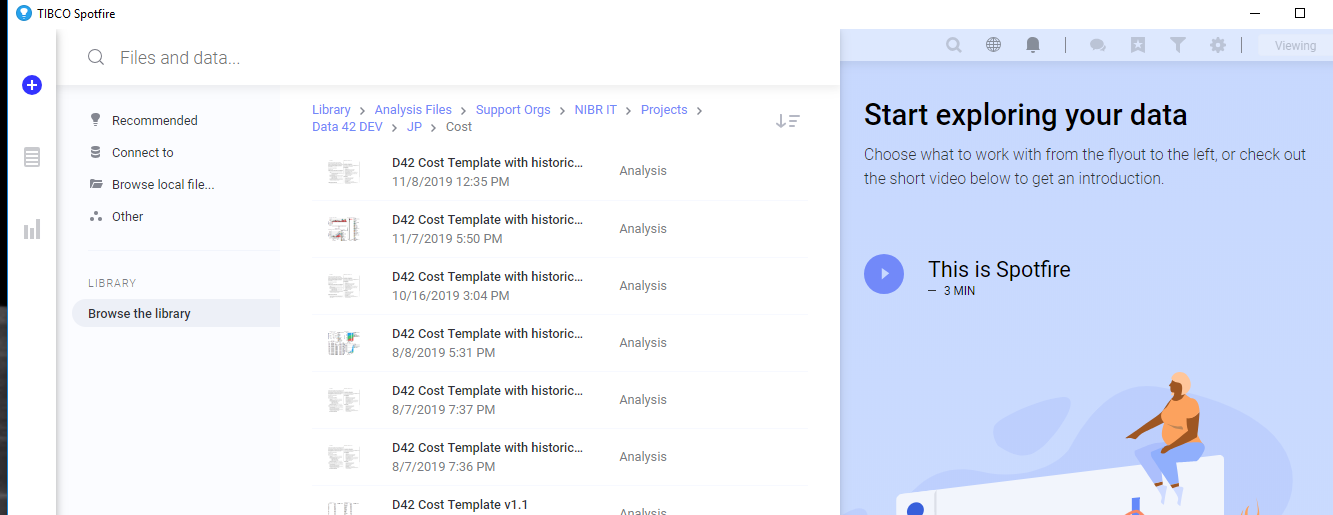The width and height of the screenshot is (1333, 515).
Task: Click the blue plus Files and data icon
Action: point(32,86)
